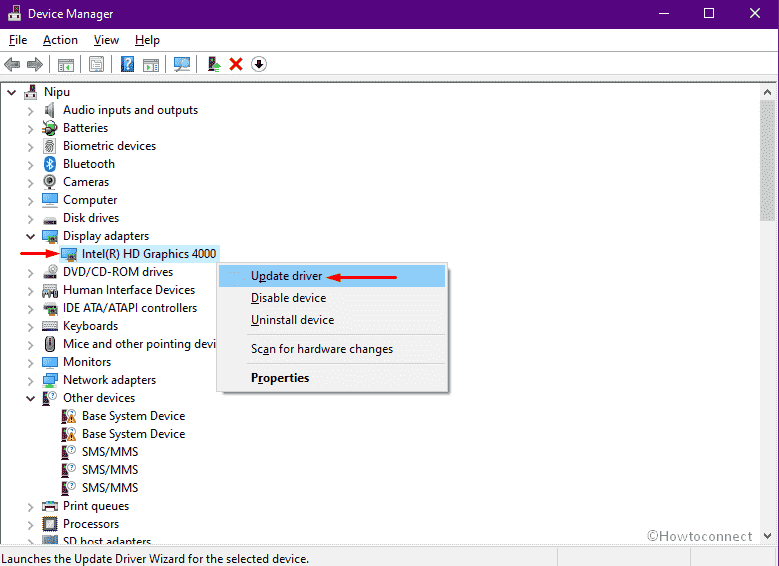Expand the Network adapters category
The image size is (779, 566).
click(x=30, y=381)
